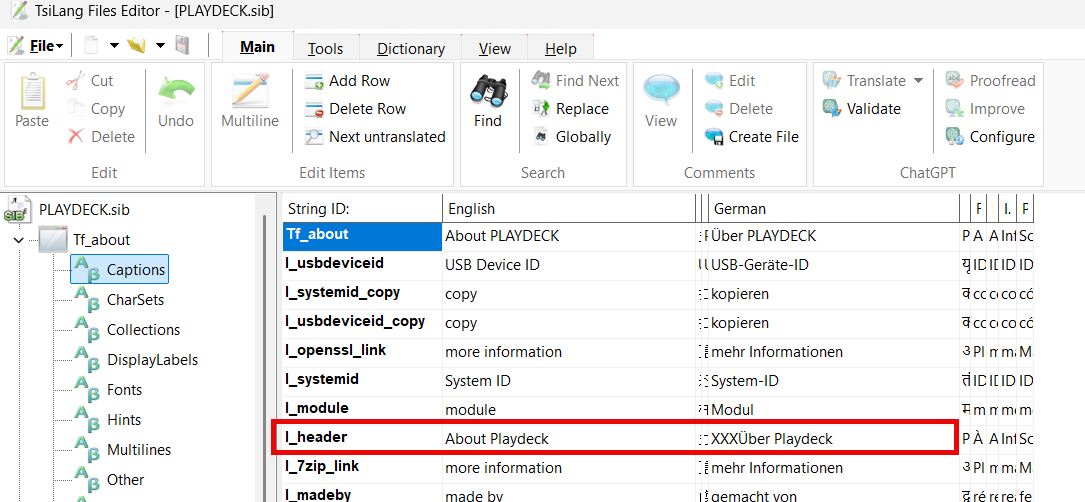Select the DisplayLabels tree item
The width and height of the screenshot is (1085, 502).
tap(152, 360)
